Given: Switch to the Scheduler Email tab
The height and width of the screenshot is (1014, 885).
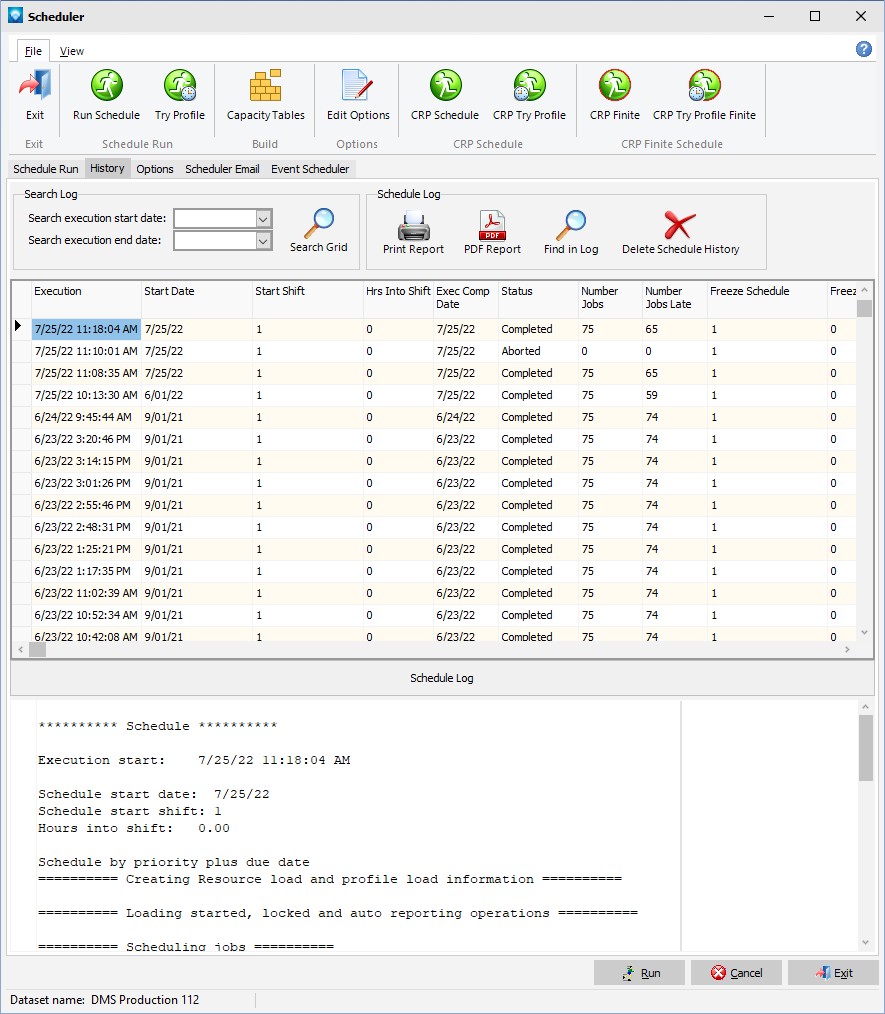Looking at the screenshot, I should pos(222,169).
